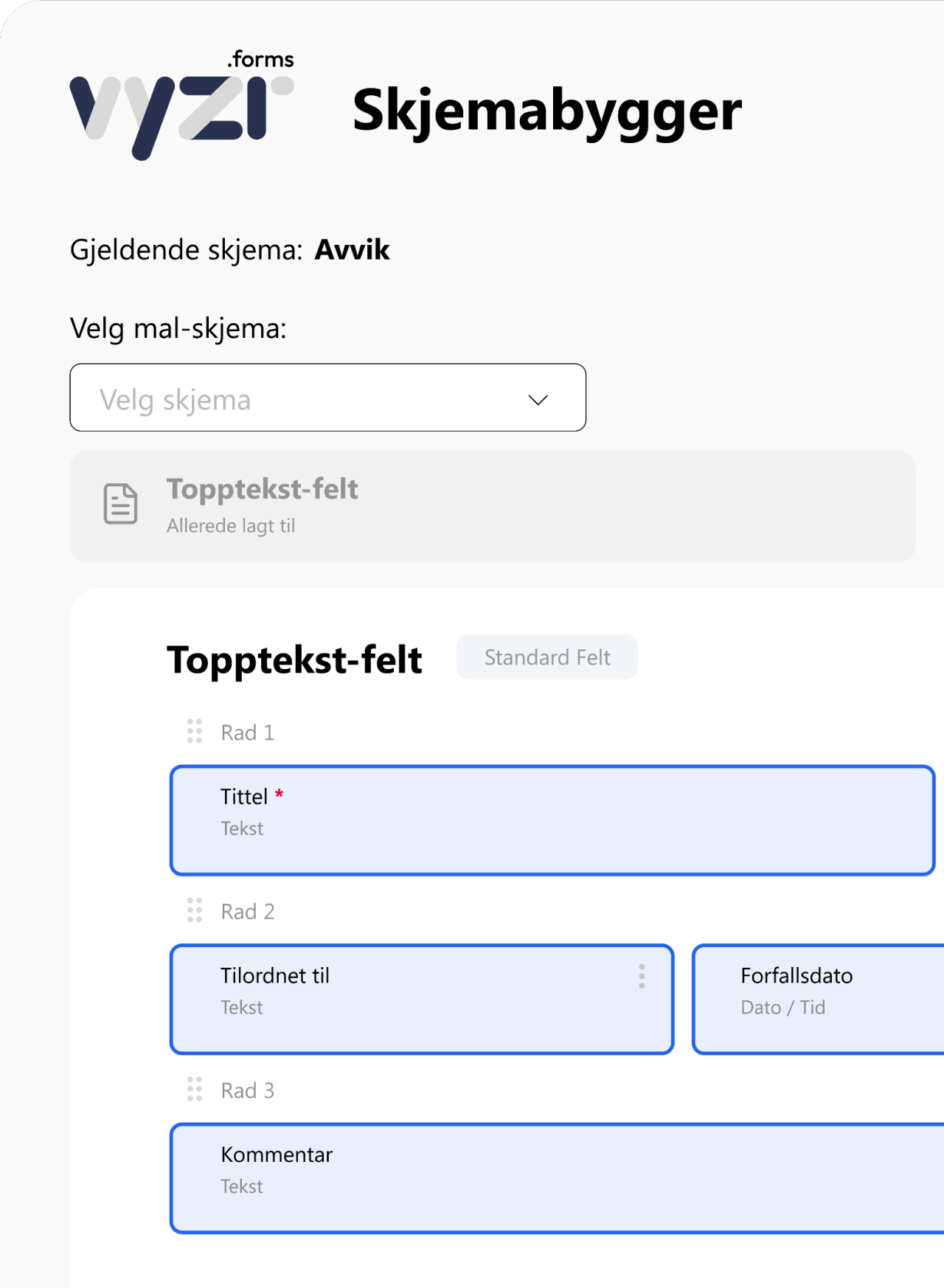
Task: Click the Skjemabygger title
Action: (547, 111)
